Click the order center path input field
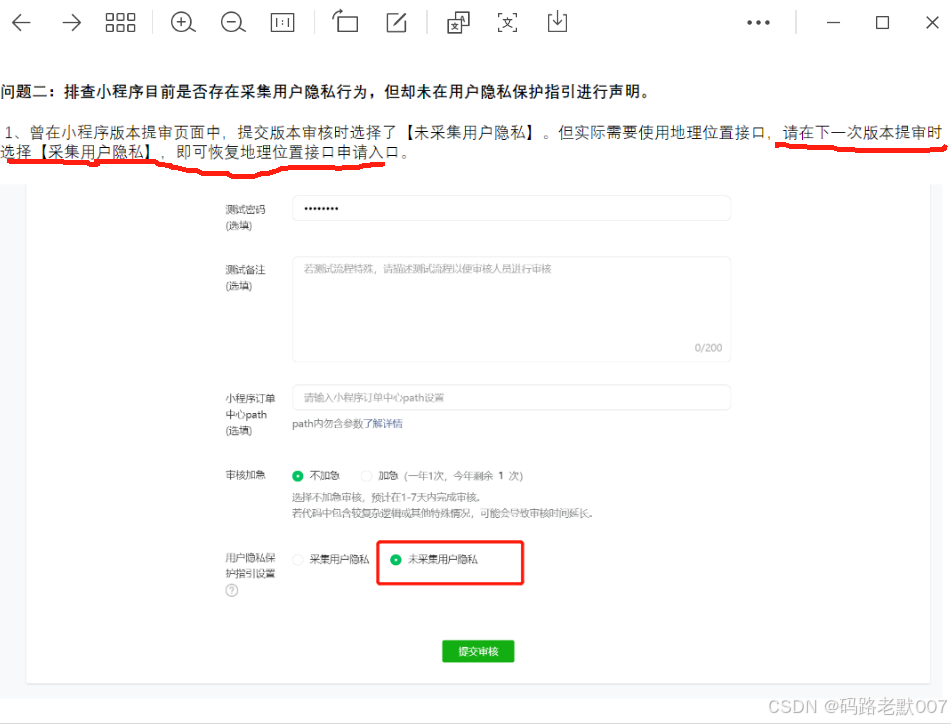The height and width of the screenshot is (724, 951). pyautogui.click(x=510, y=397)
